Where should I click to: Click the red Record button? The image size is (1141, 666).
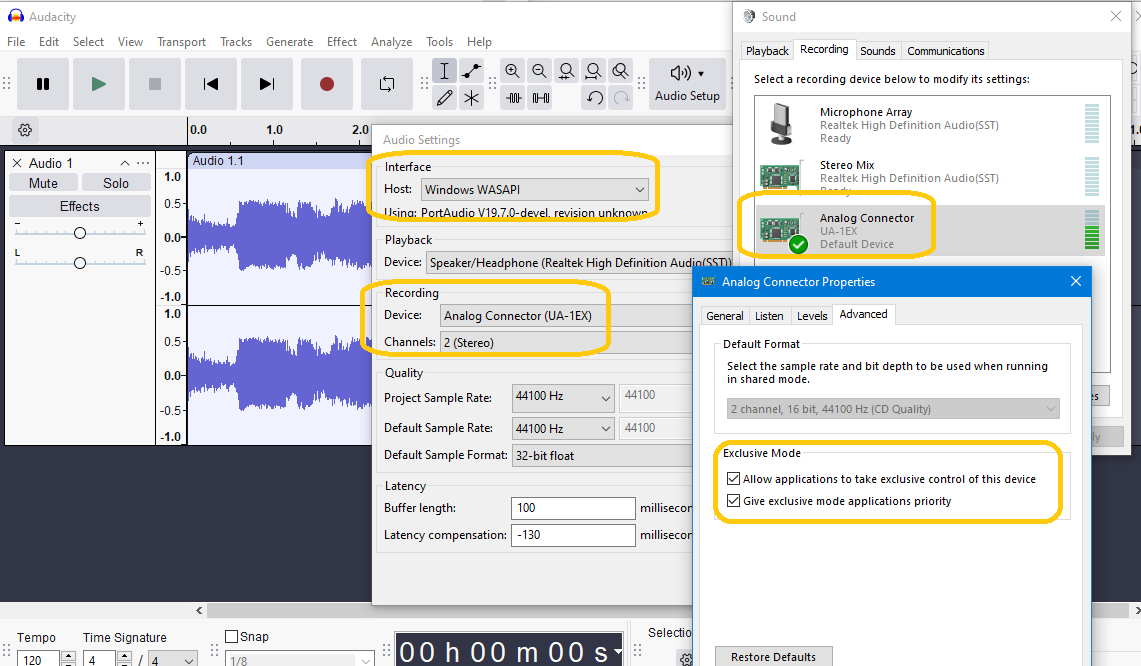[x=327, y=84]
